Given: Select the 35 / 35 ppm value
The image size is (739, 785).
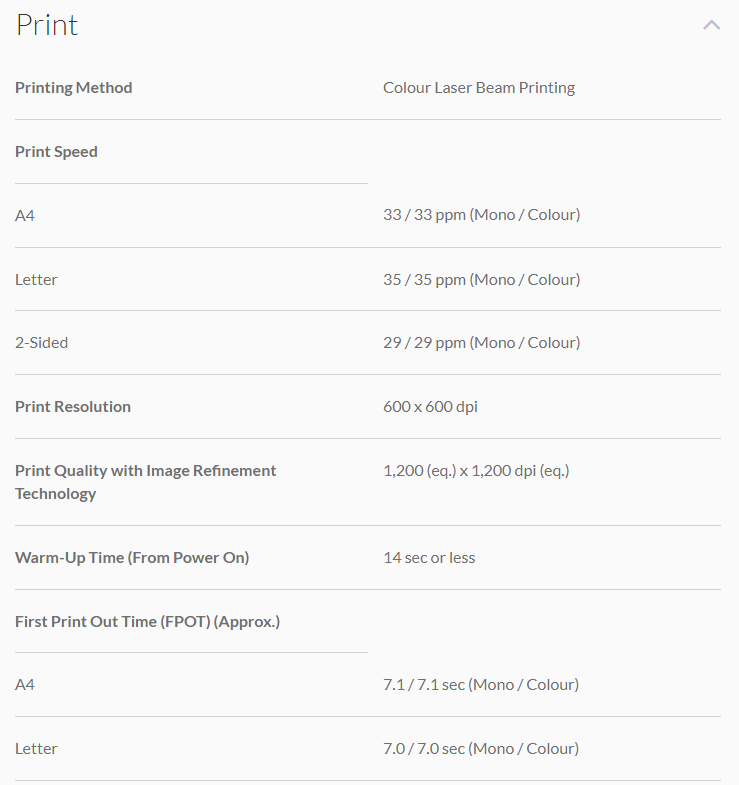Looking at the screenshot, I should click(481, 279).
